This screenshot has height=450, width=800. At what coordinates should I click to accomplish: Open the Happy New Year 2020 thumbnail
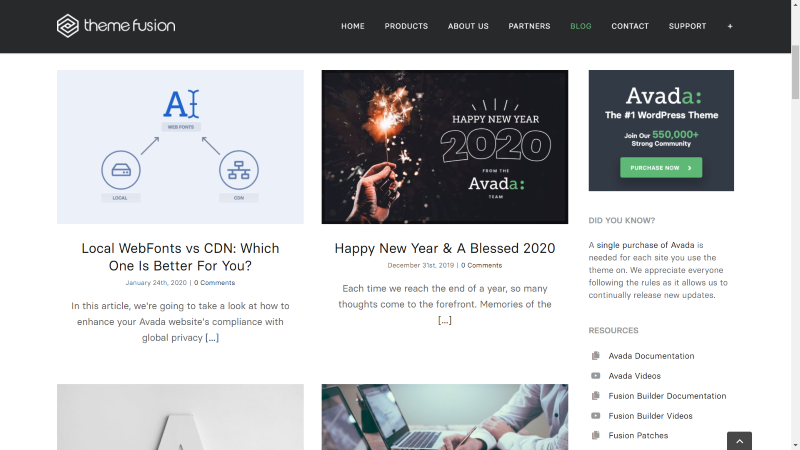[444, 147]
